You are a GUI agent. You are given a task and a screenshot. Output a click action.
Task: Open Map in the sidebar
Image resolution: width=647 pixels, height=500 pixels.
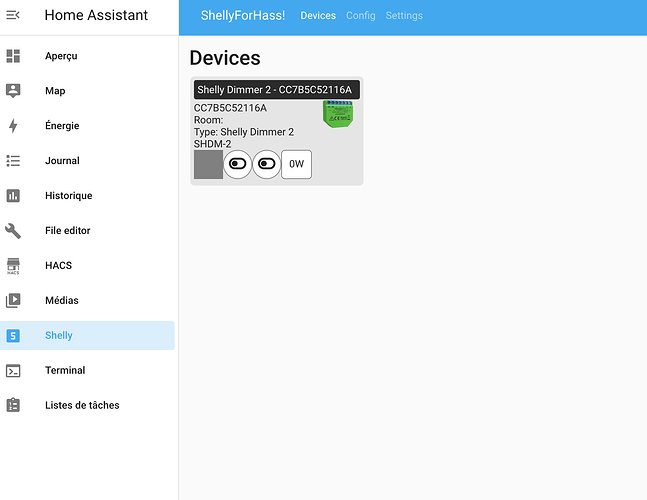pyautogui.click(x=87, y=91)
